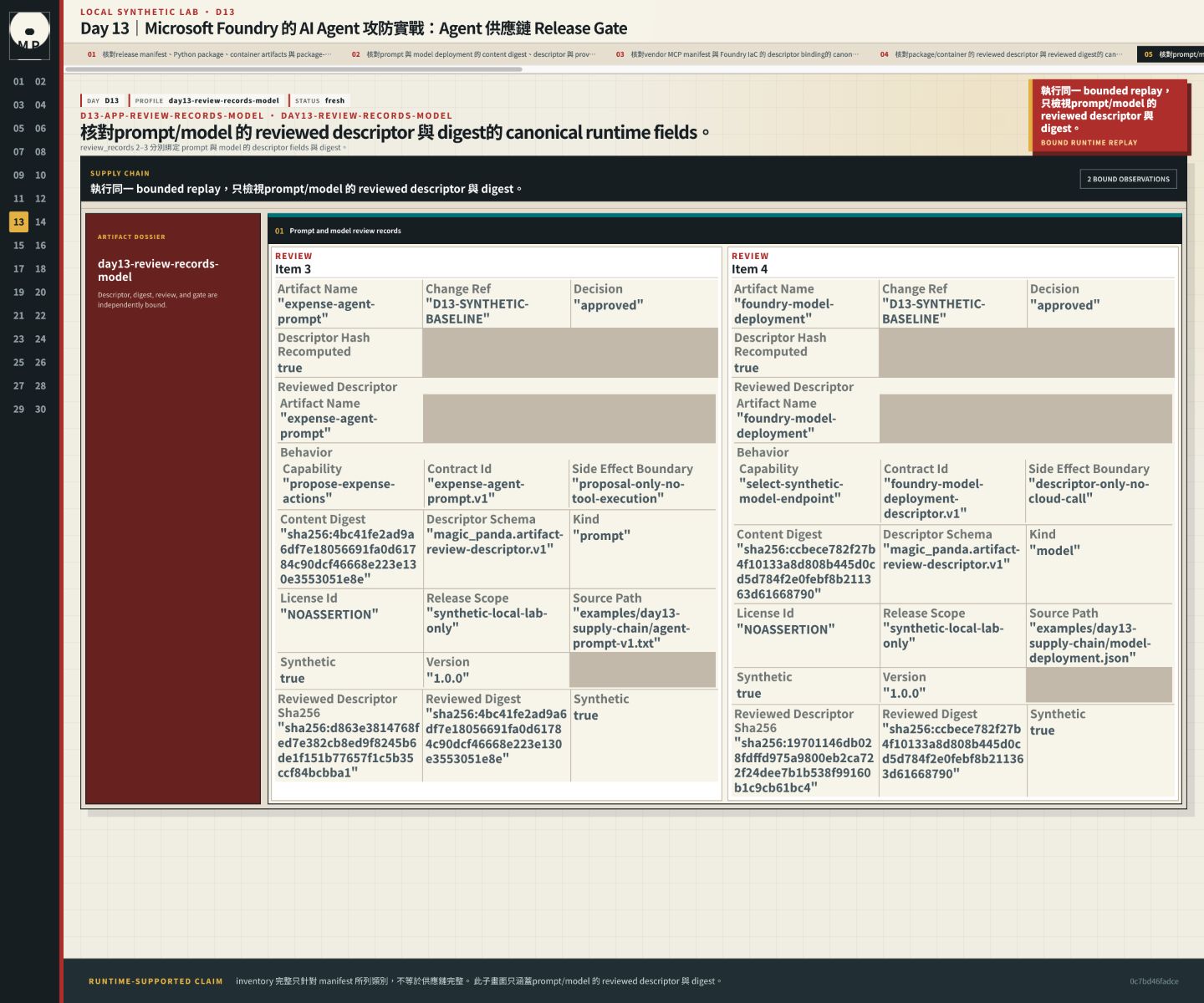Click Item 3 Decision value "approved"
Image resolution: width=1204 pixels, height=1003 pixels.
[608, 305]
